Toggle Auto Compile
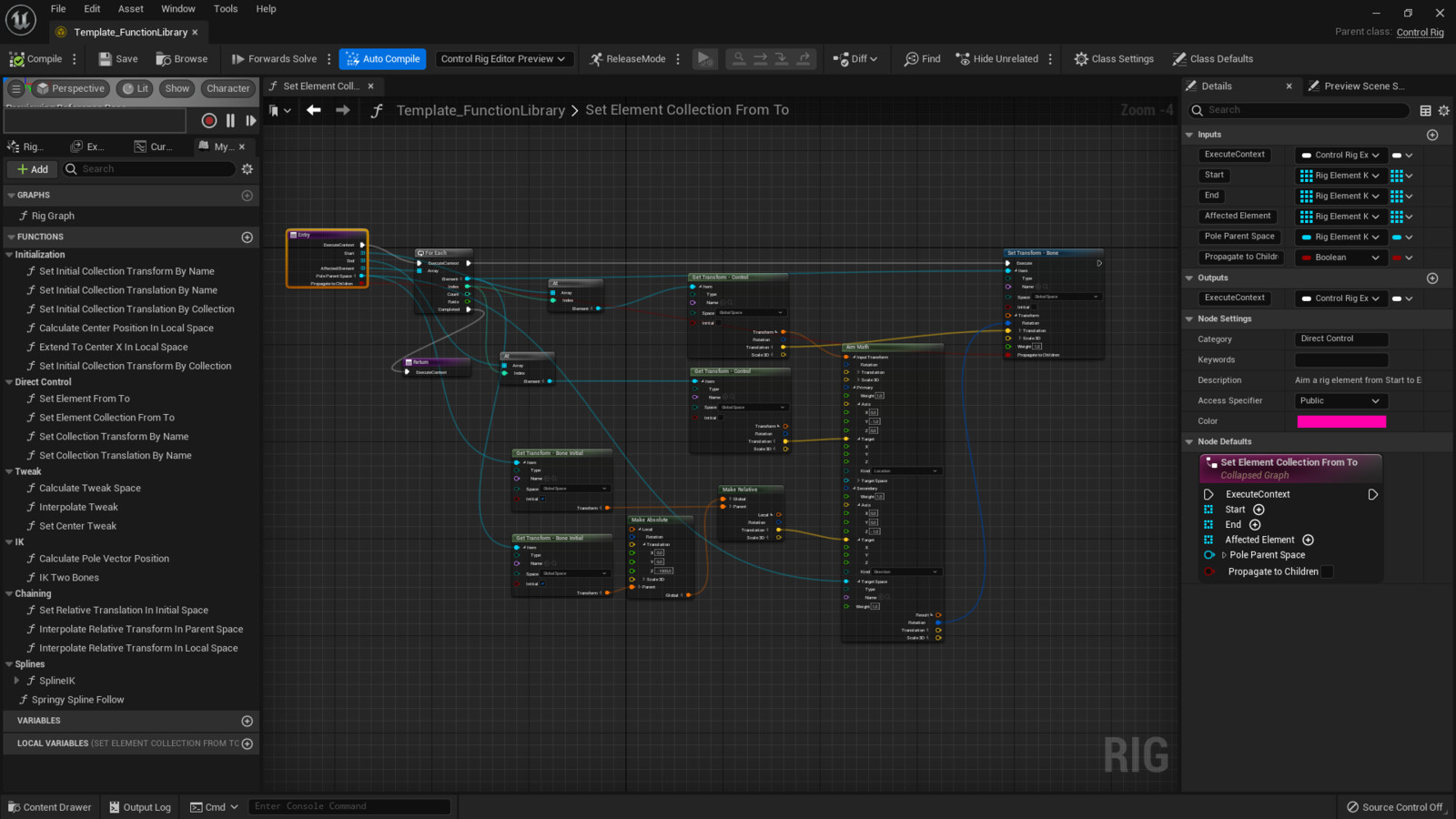 tap(382, 59)
